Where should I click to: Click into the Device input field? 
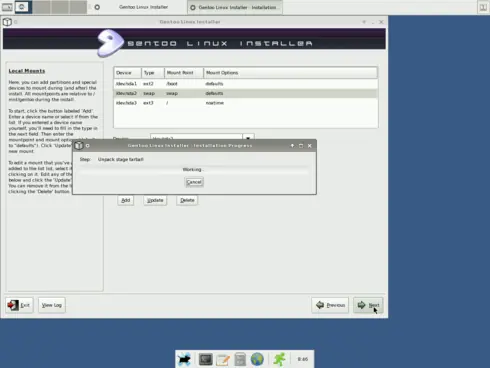coord(196,137)
